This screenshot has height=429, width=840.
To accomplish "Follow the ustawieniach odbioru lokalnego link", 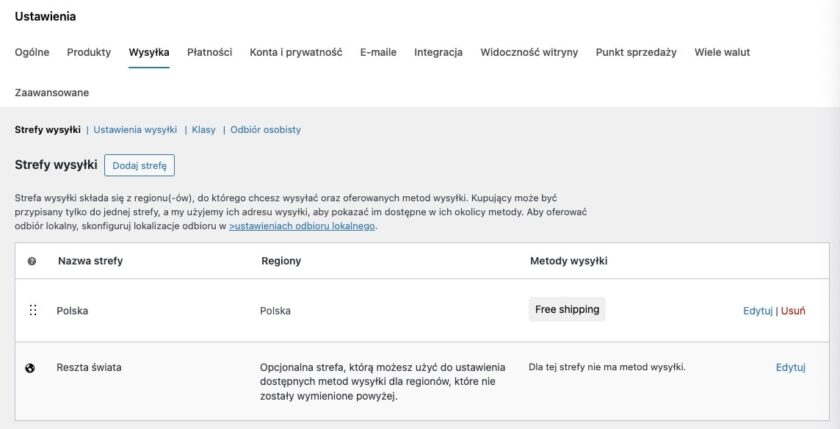I will [302, 226].
